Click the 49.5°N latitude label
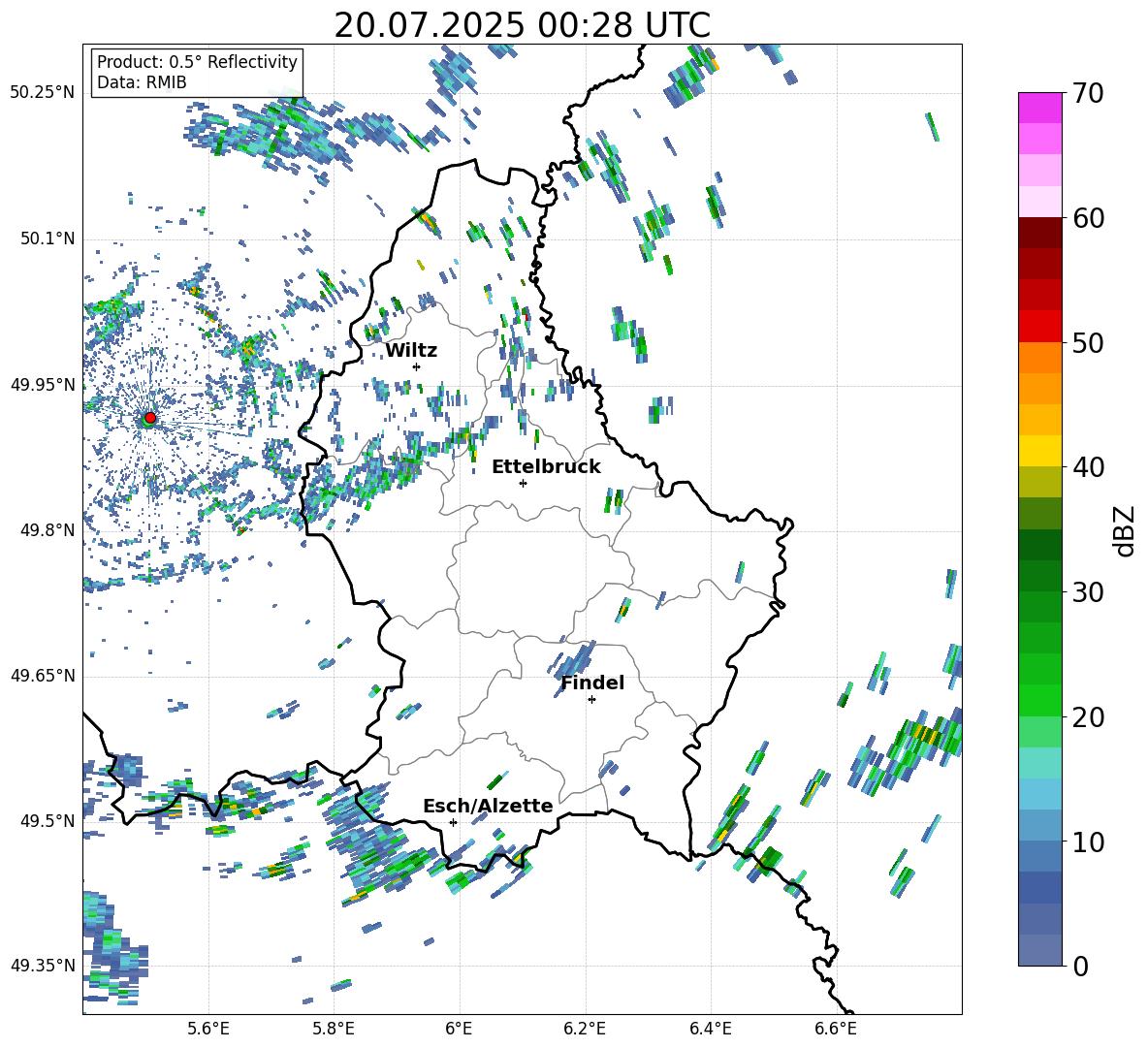Screen dimensions: 1148x1048 (x=48, y=820)
